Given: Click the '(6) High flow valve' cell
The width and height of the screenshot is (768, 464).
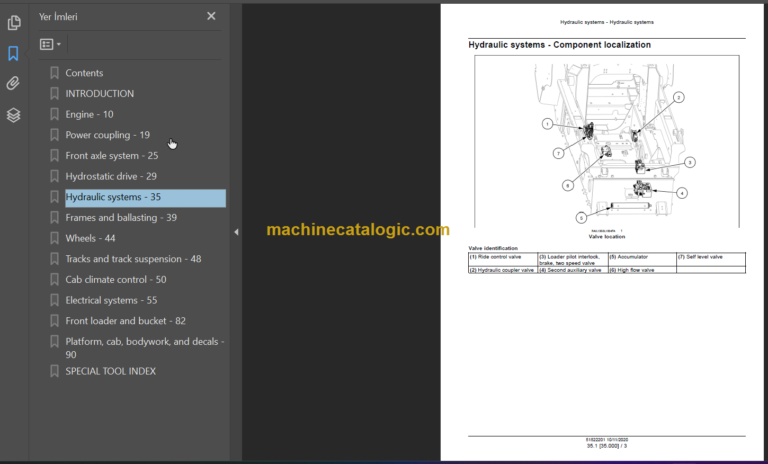Looking at the screenshot, I should 642,270.
